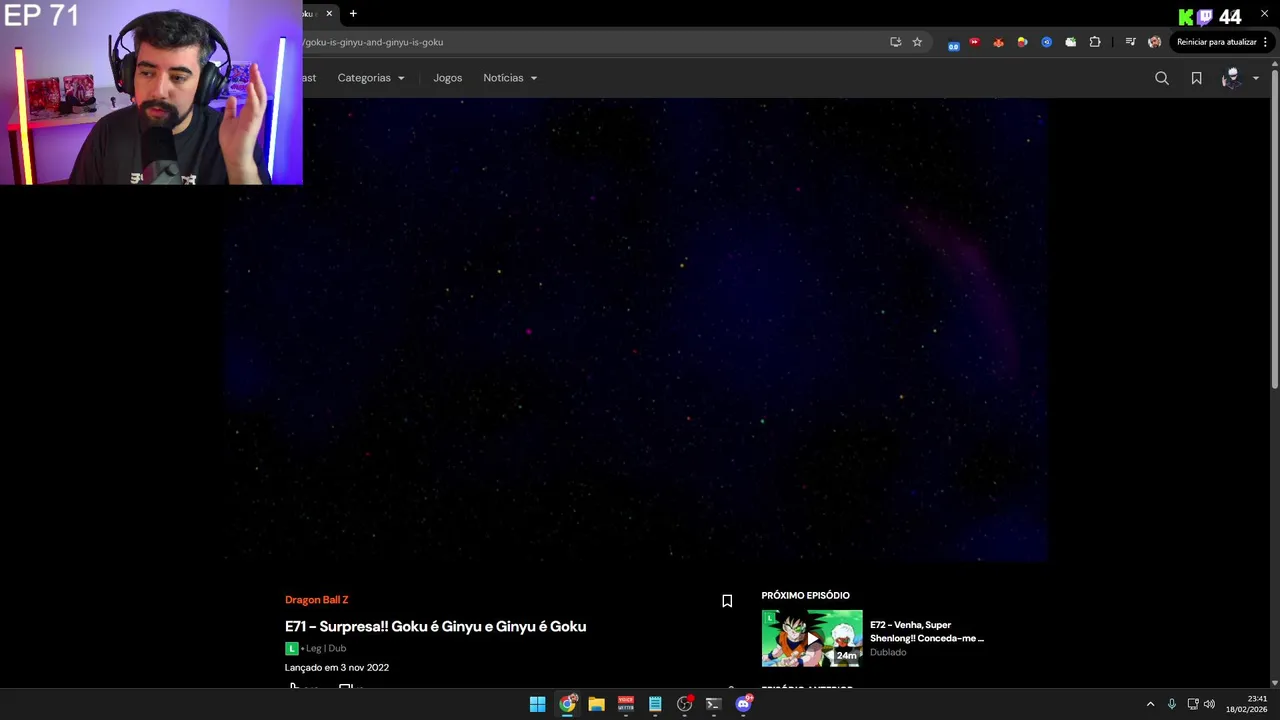Add this episode to watchlist with bookmark toggle
This screenshot has height=720, width=1280.
727,601
